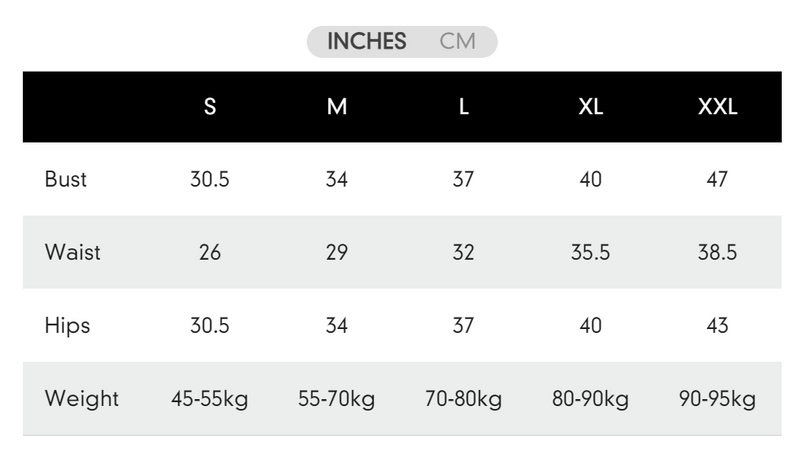Viewport: 800px width, 457px height.
Task: Select the INCHES unit option
Action: (366, 42)
